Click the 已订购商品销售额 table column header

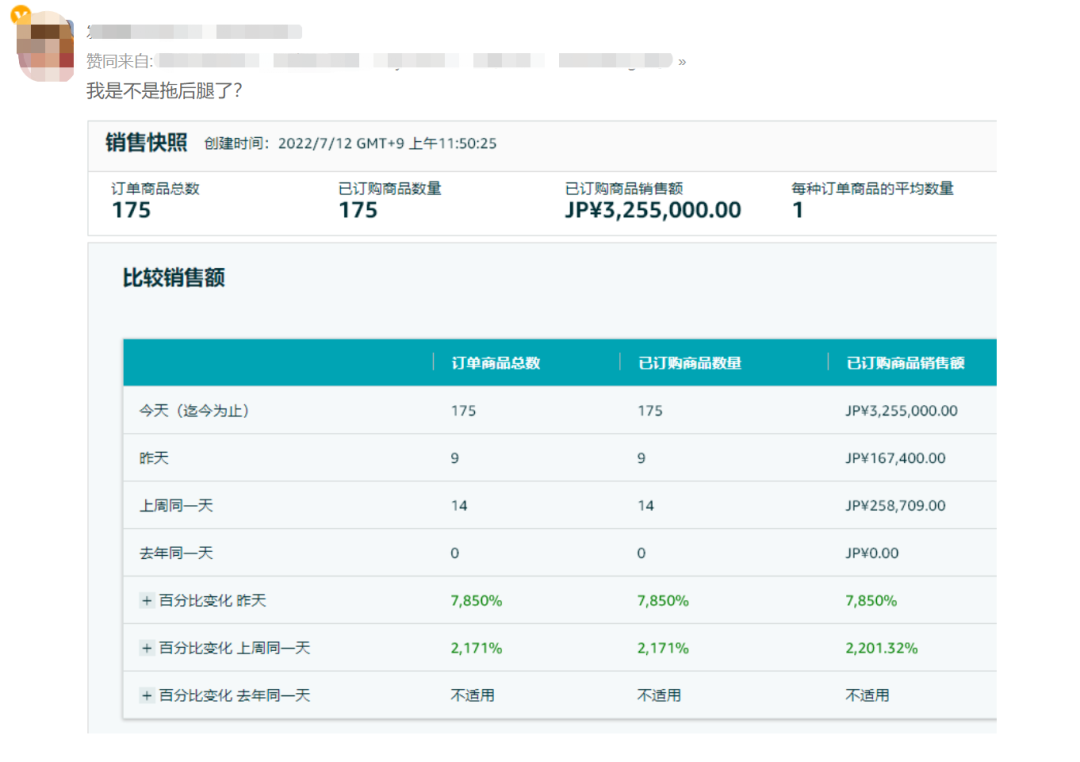[905, 363]
